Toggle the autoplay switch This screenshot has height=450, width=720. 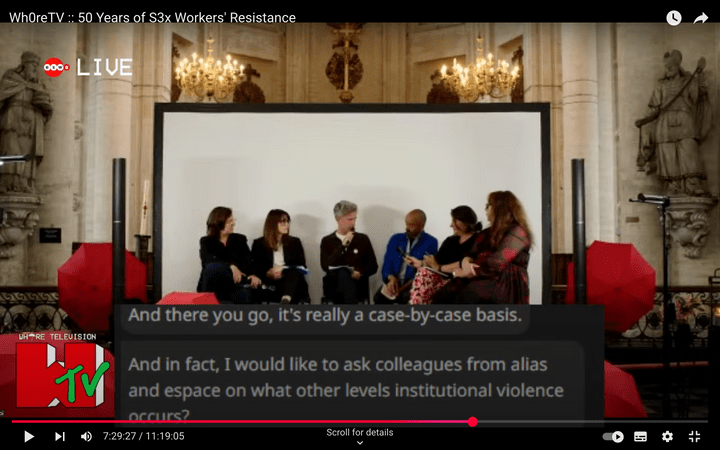613,436
